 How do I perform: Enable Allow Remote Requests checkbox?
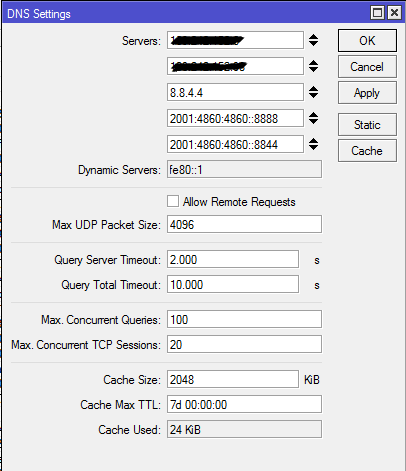[x=173, y=201]
